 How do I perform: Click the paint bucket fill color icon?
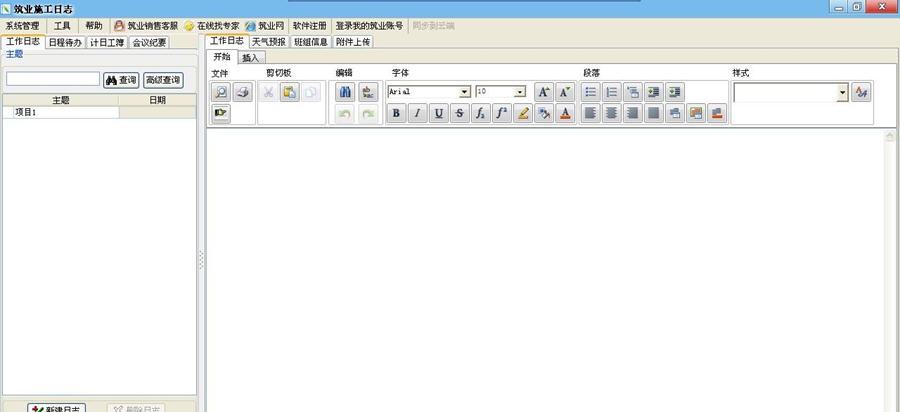(544, 113)
